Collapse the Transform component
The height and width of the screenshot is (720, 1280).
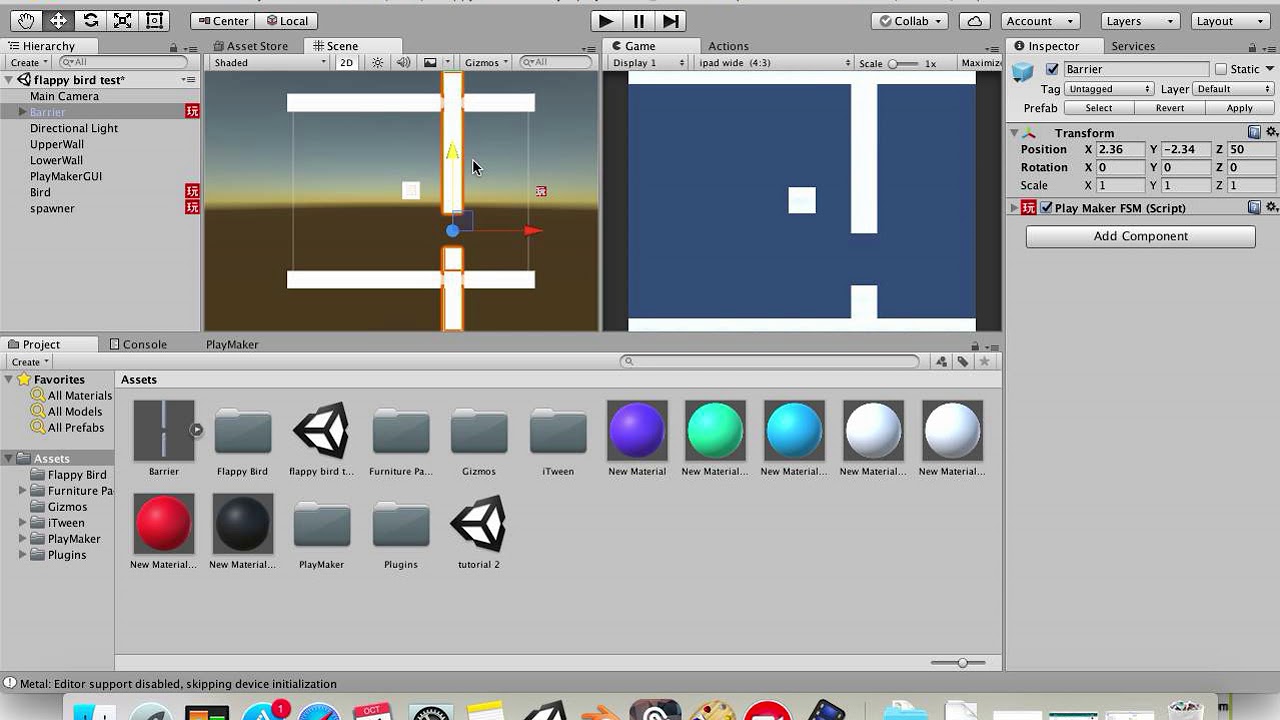pyautogui.click(x=1014, y=132)
